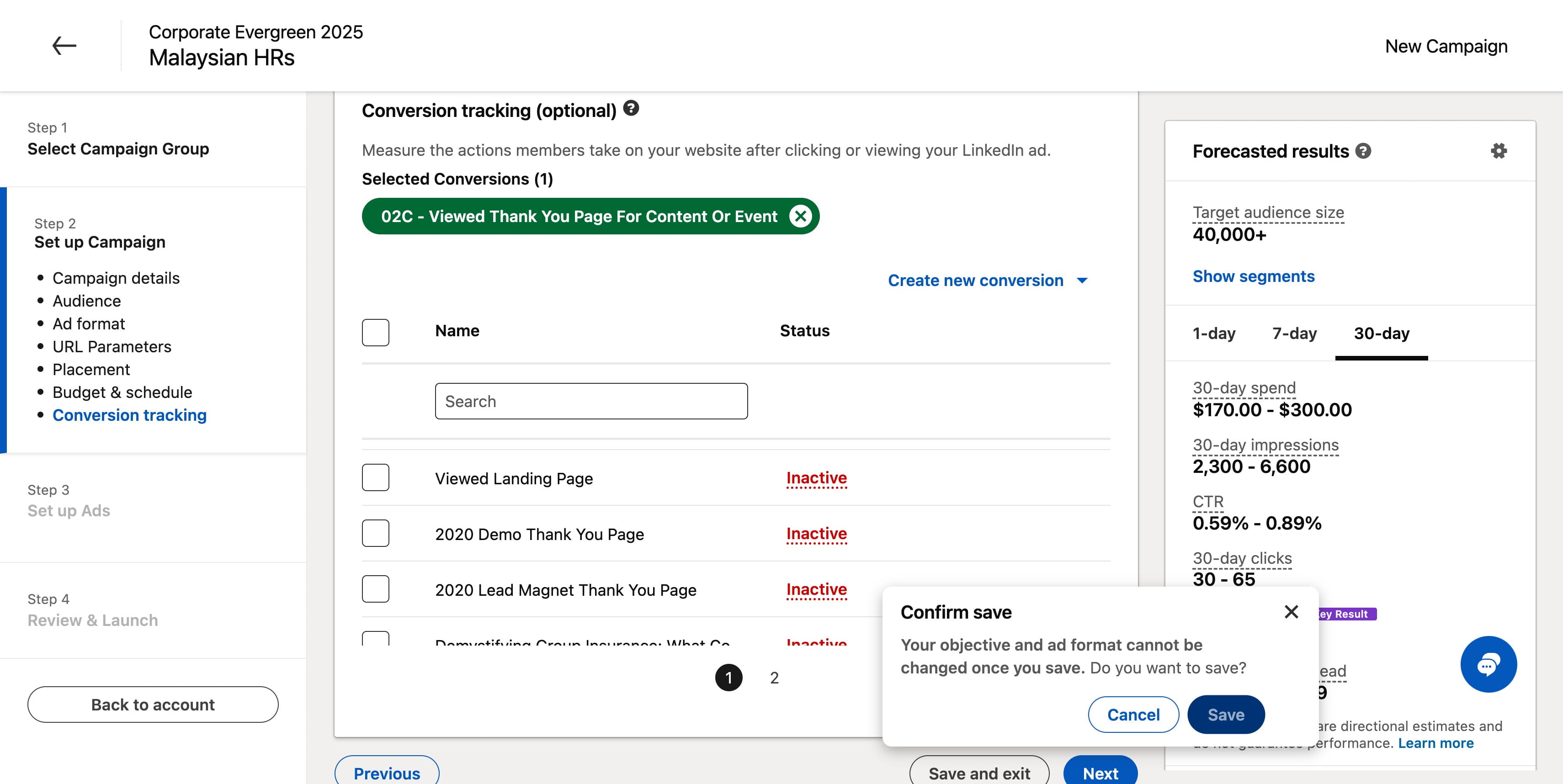Open the Budget & schedule section
Screen dimensions: 1563x784
click(122, 392)
